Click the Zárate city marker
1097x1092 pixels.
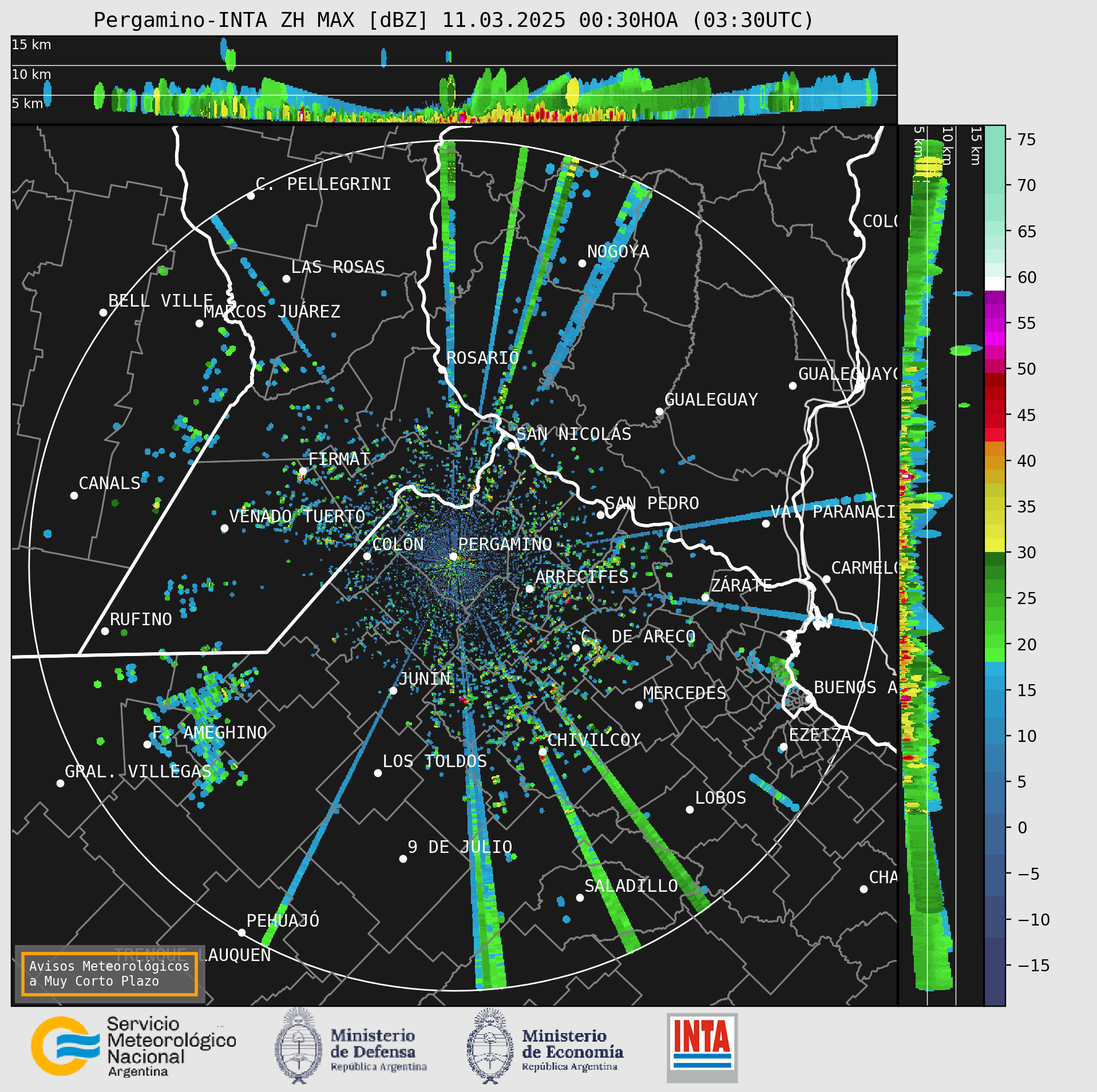point(705,597)
